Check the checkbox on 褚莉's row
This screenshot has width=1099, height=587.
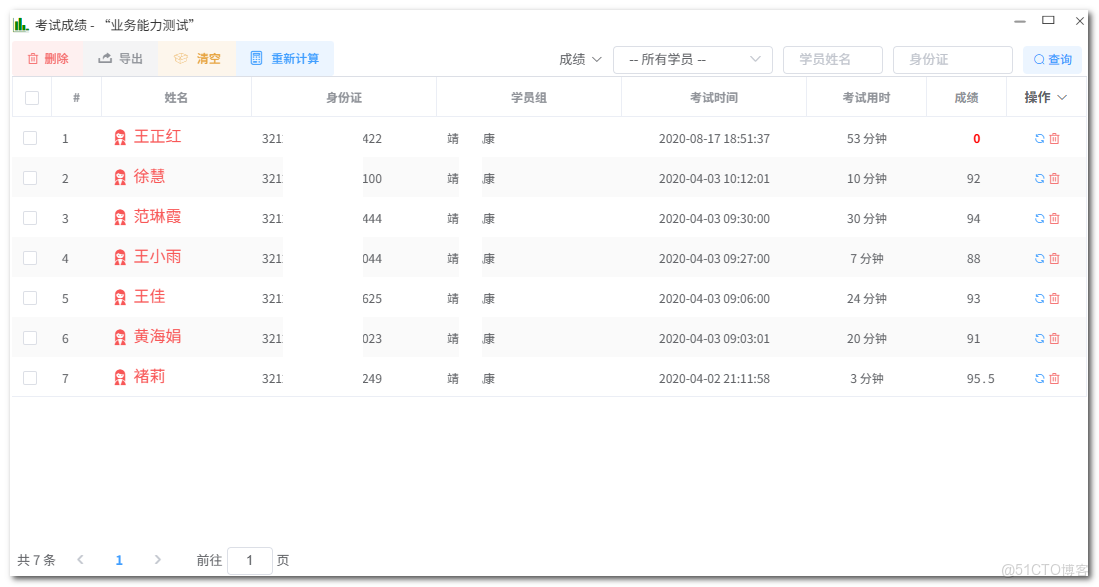pos(30,378)
